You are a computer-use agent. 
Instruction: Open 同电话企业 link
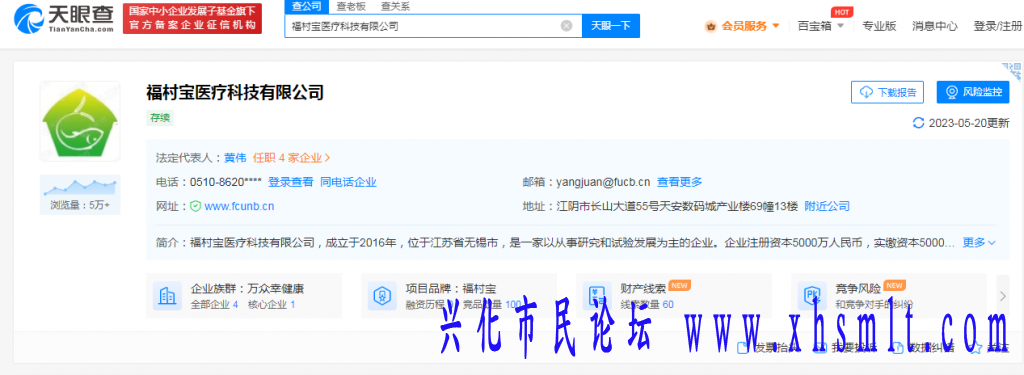tap(348, 182)
